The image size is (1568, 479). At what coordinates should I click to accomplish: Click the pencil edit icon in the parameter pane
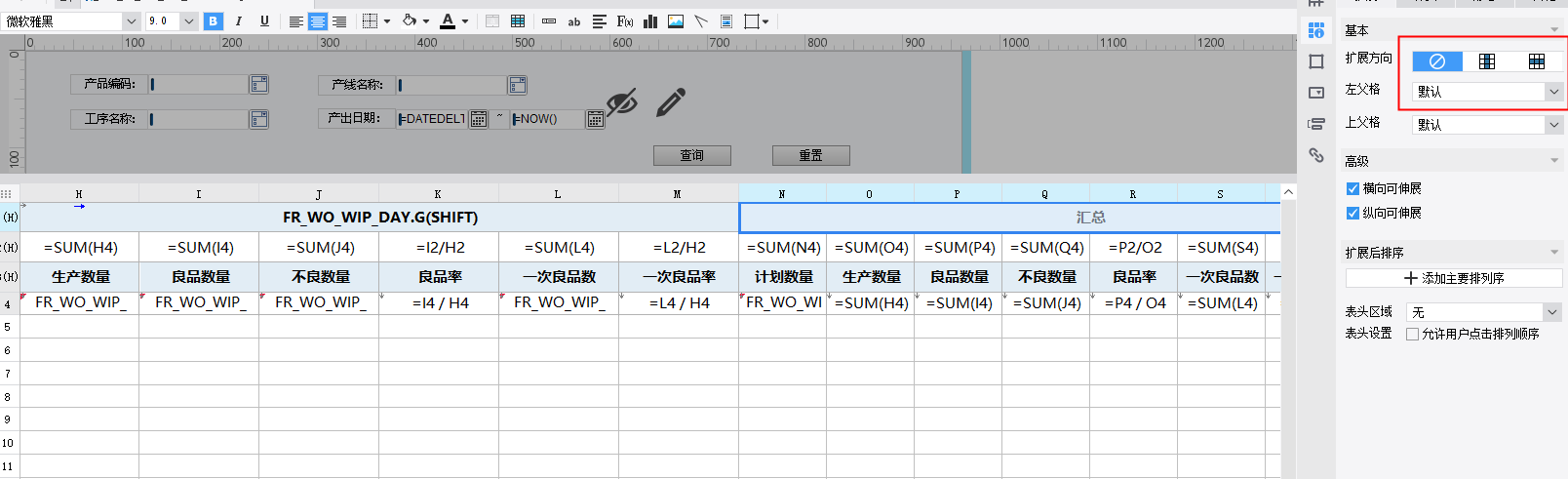[x=671, y=102]
